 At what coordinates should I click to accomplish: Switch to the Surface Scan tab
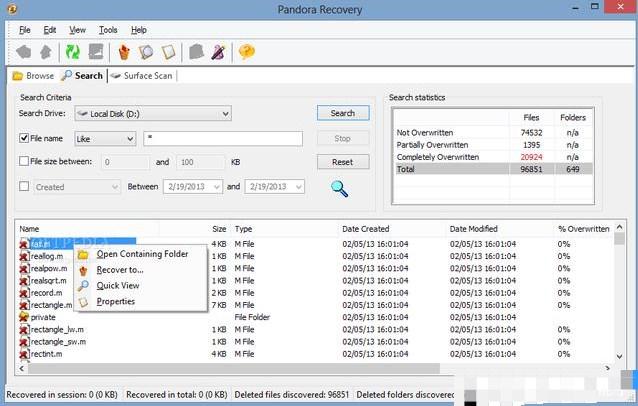(142, 76)
